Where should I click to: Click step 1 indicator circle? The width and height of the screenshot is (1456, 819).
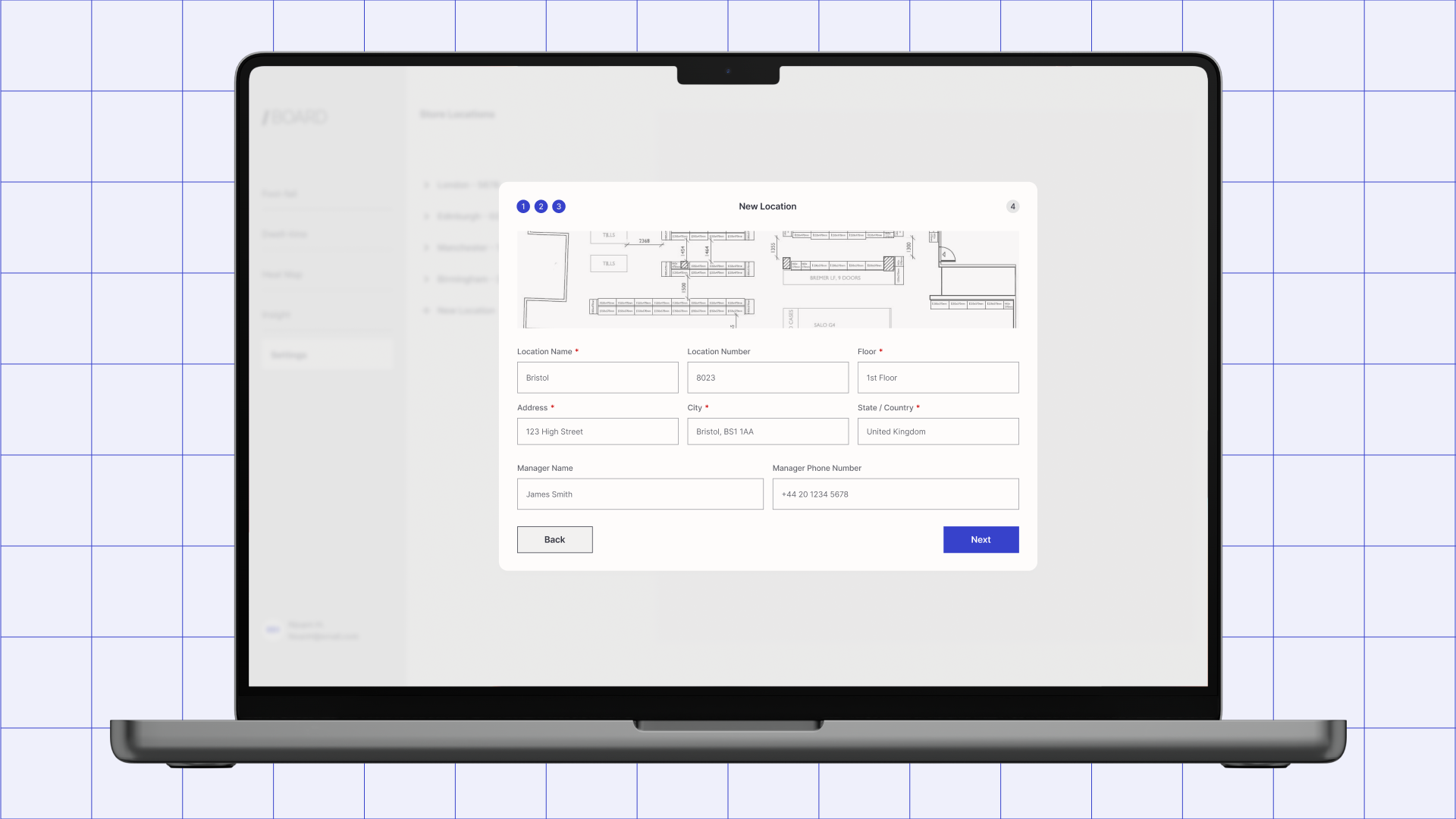click(523, 206)
